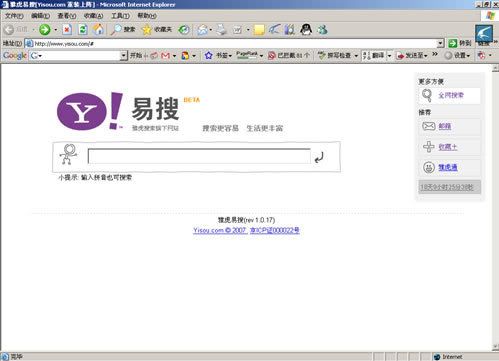This screenshot has width=499, height=361.
Task: Click the Yahoo Y! logo
Action: pos(90,111)
